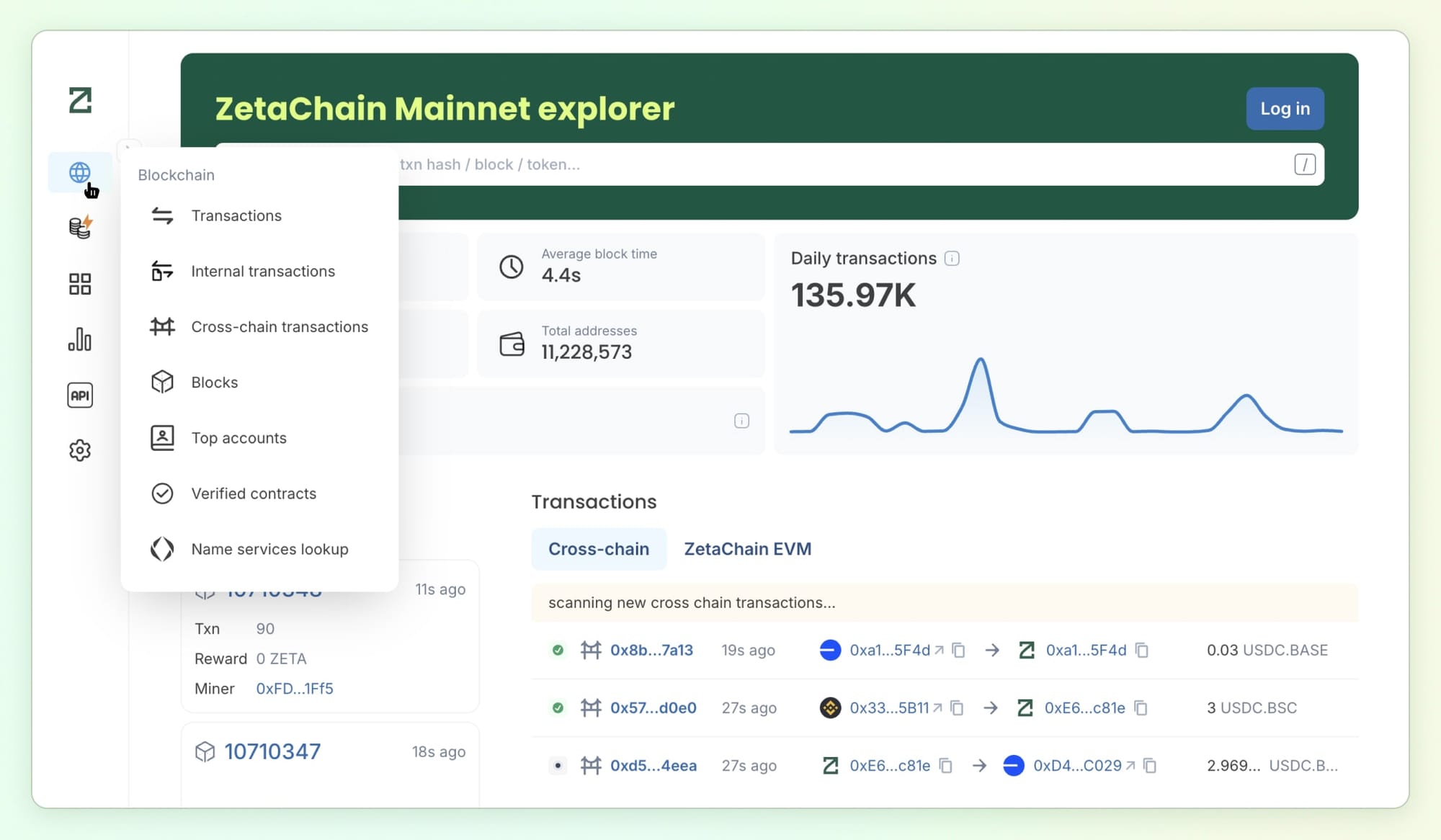Click success status icon of 0x8b...7a13
The height and width of the screenshot is (840, 1441).
(558, 650)
